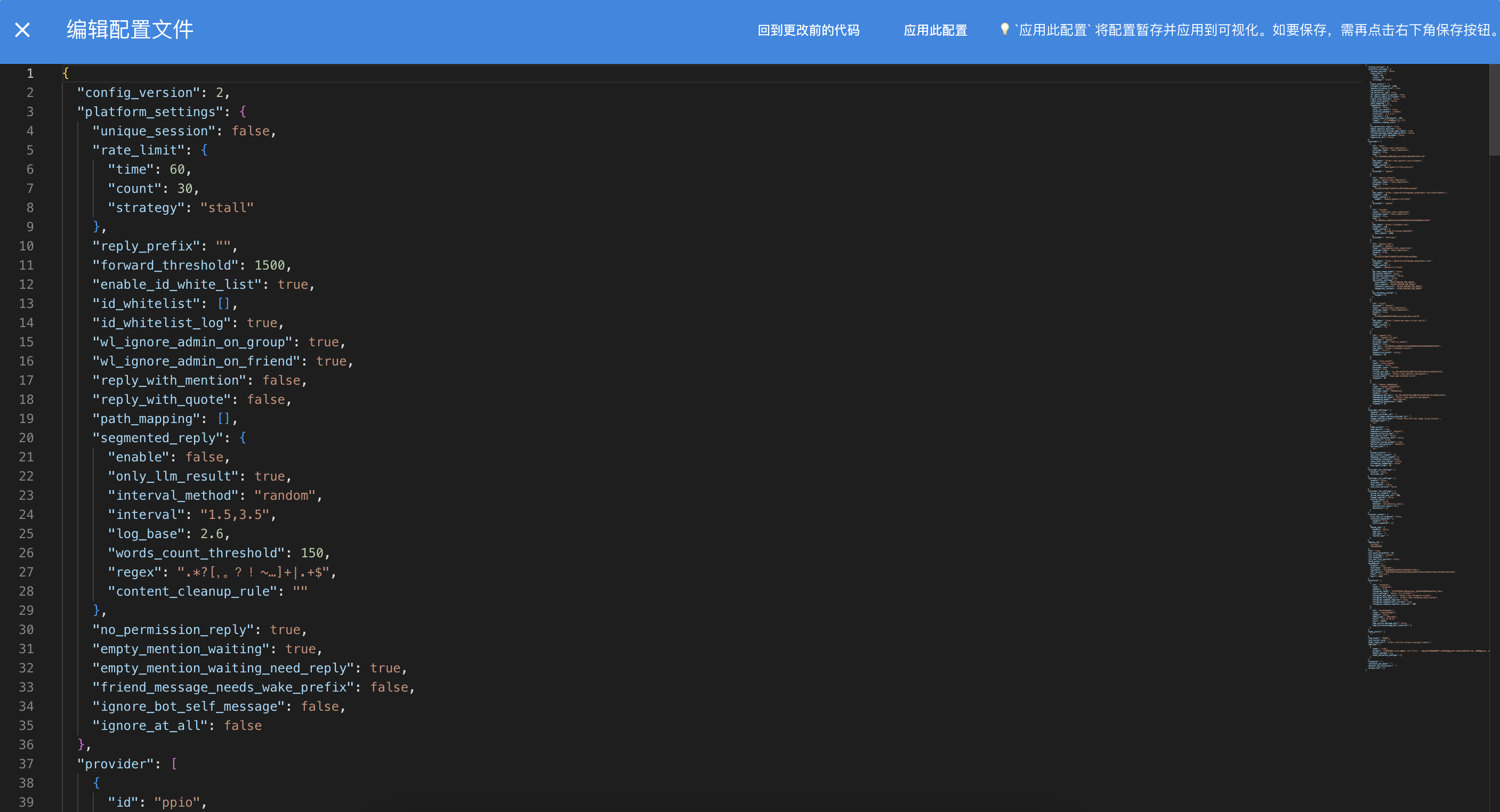Click the 回到更改前的代码 button
This screenshot has width=1500, height=812.
tap(808, 30)
